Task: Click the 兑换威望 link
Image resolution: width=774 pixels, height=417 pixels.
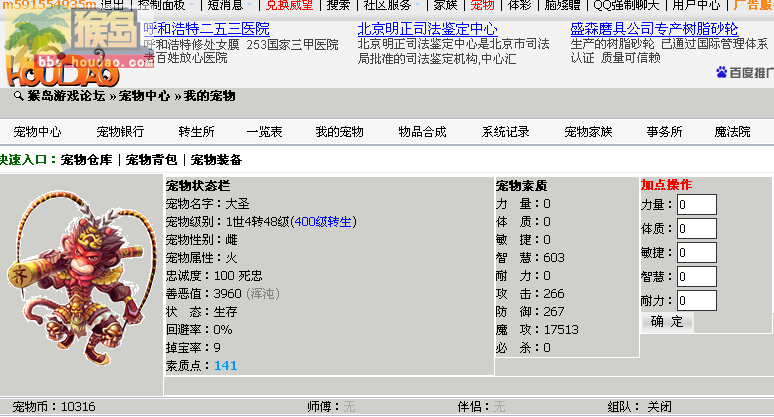Action: (289, 5)
